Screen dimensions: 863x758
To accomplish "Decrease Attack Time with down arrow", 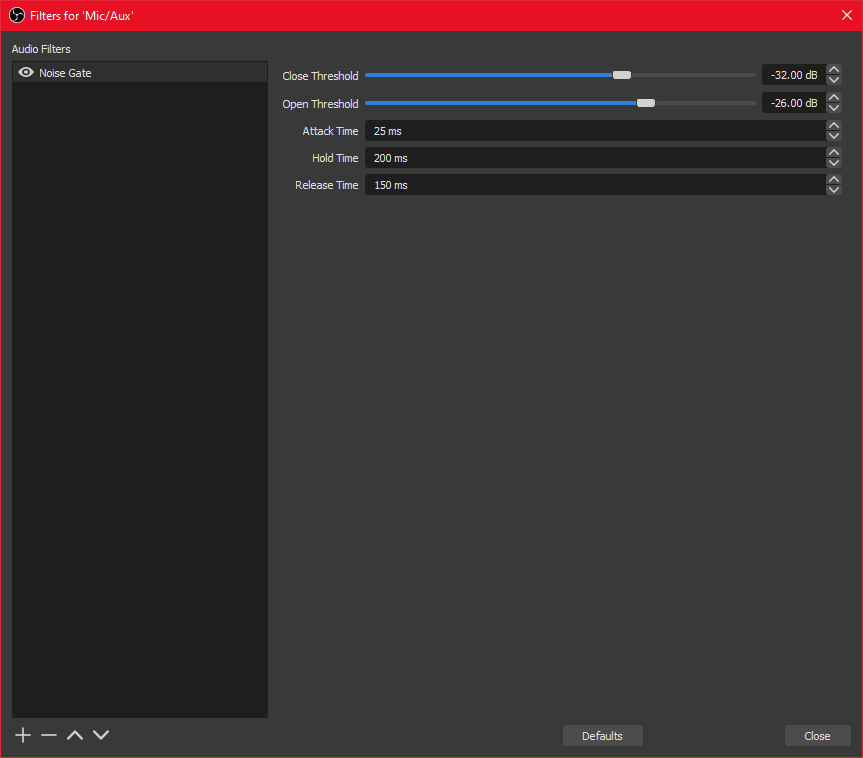I will pyautogui.click(x=834, y=136).
